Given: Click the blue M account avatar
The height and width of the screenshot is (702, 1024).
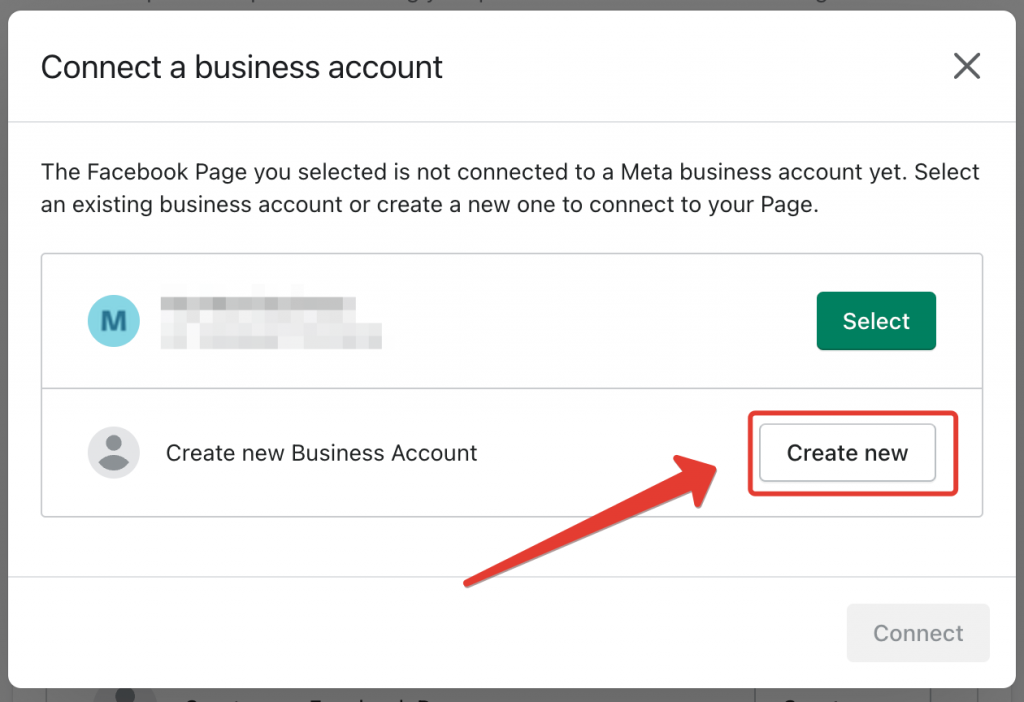Looking at the screenshot, I should 114,321.
